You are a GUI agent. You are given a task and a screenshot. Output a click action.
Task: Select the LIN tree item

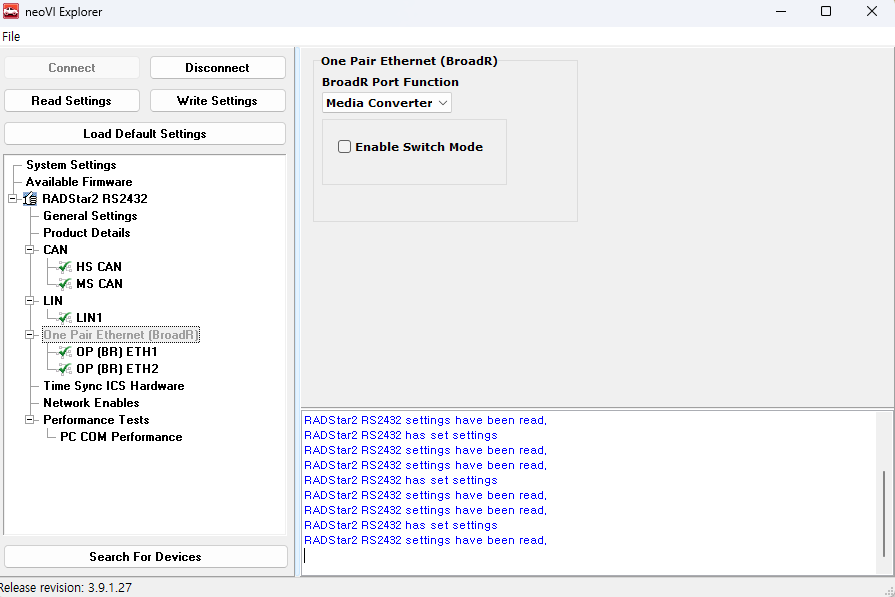click(53, 301)
